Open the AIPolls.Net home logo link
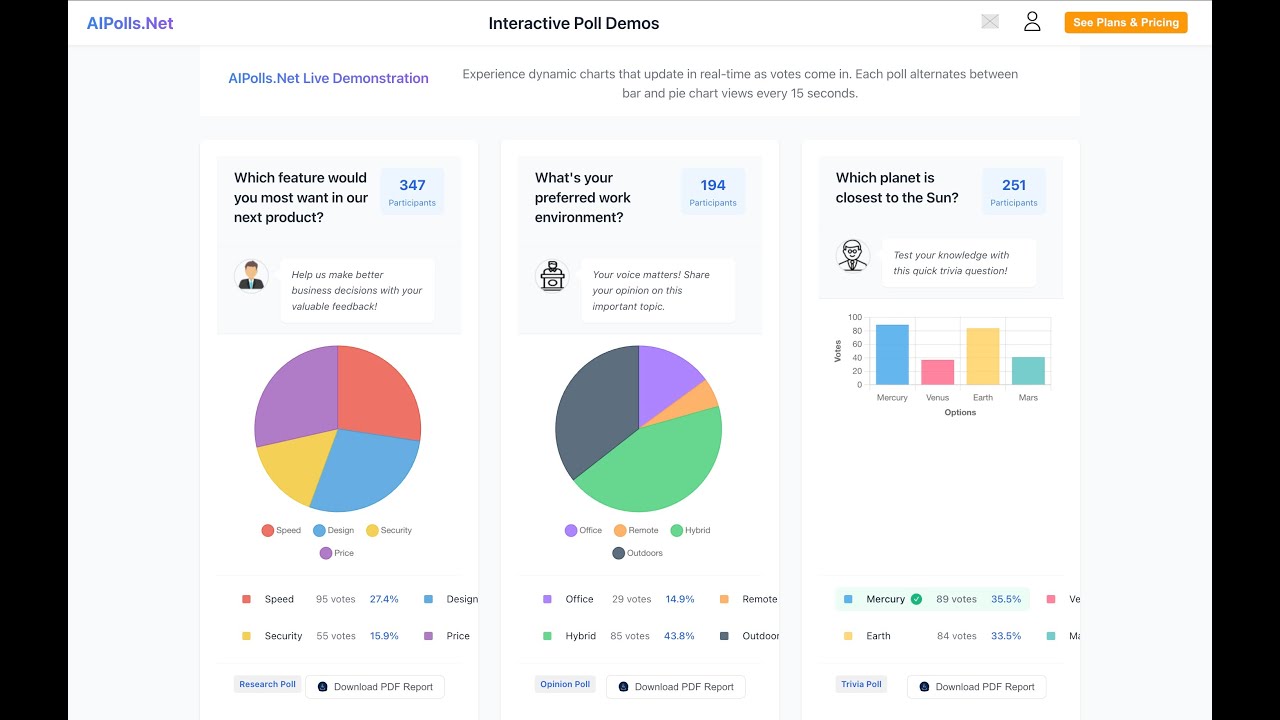The height and width of the screenshot is (720, 1280). tap(130, 23)
